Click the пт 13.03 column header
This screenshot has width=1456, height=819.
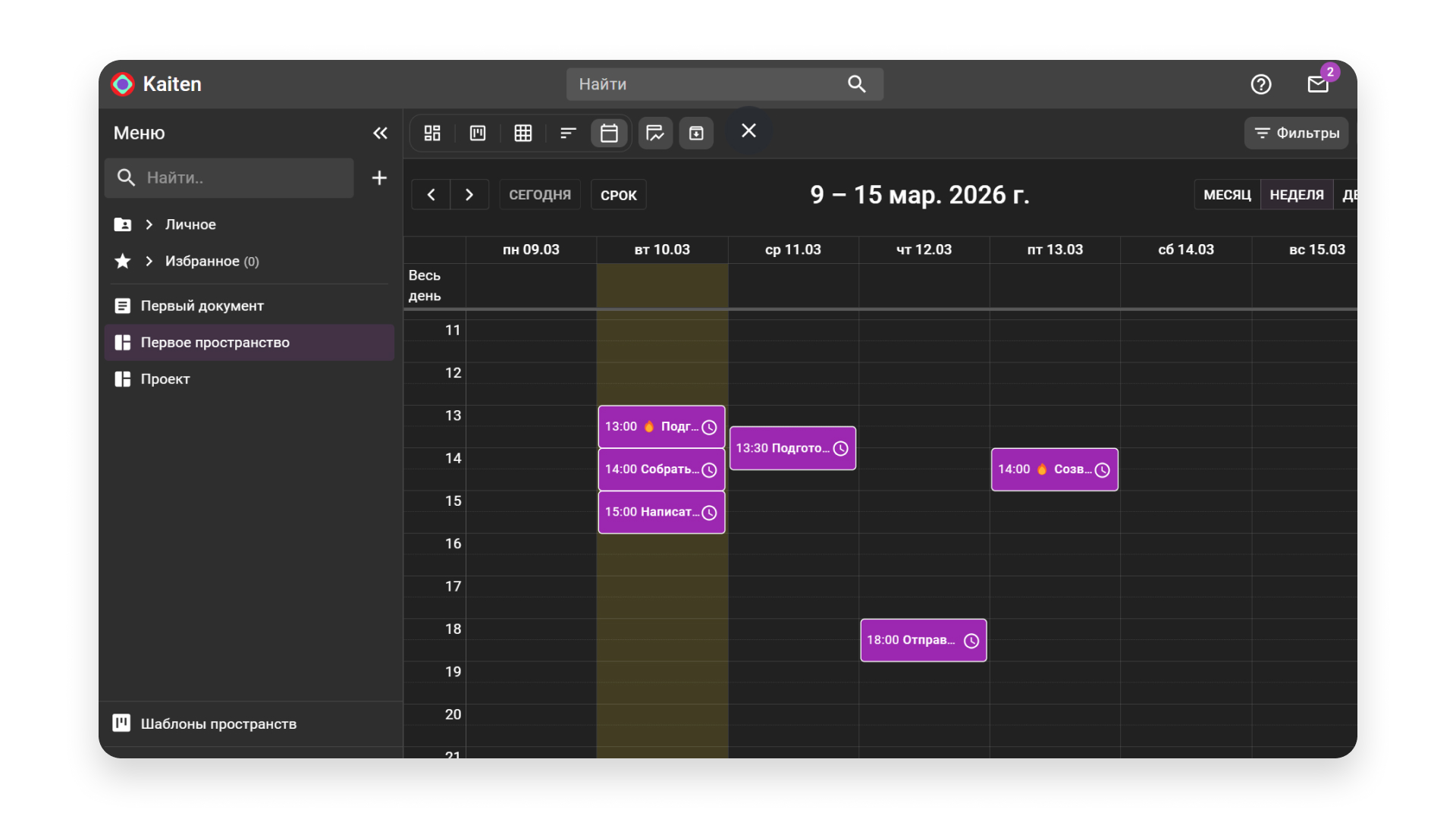[1055, 249]
